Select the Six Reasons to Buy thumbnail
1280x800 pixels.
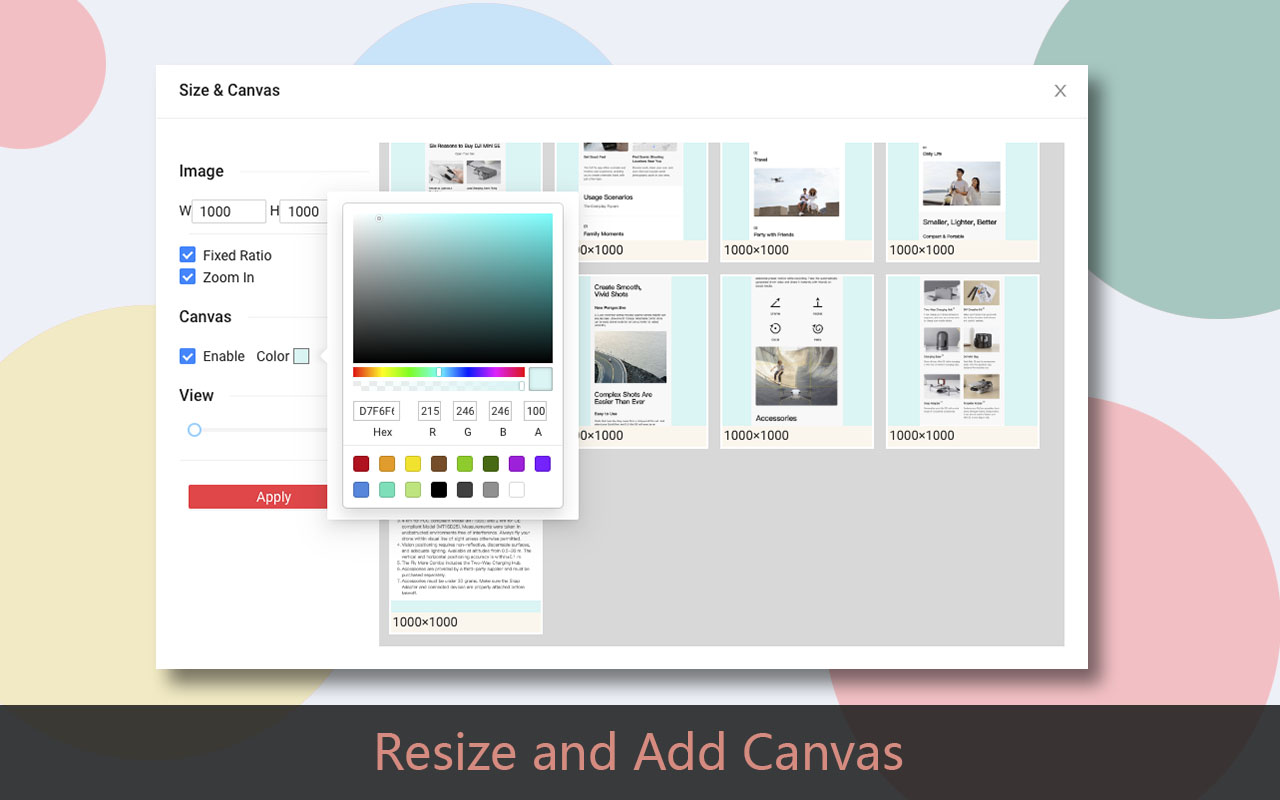tap(466, 166)
